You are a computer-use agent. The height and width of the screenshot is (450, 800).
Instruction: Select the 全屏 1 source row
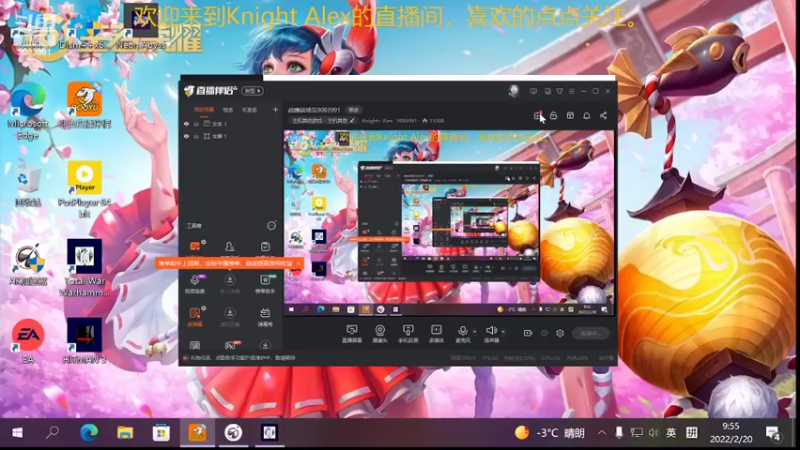click(x=231, y=136)
